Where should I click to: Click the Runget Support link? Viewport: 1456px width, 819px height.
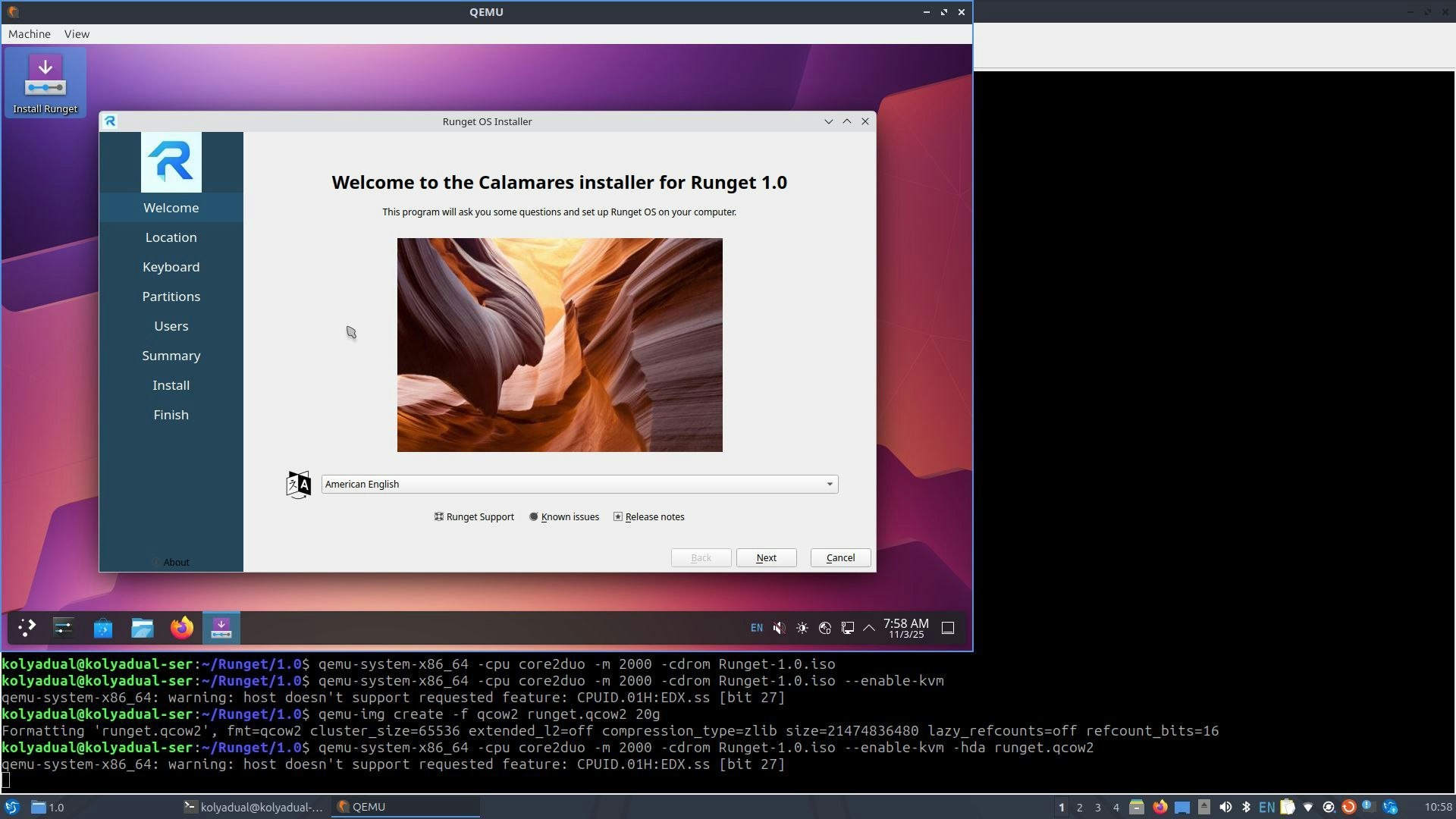point(474,516)
